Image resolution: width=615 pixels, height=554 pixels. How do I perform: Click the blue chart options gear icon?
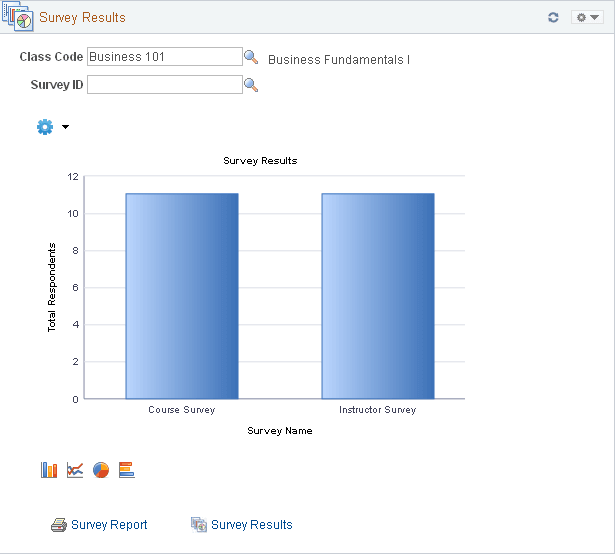coord(45,127)
